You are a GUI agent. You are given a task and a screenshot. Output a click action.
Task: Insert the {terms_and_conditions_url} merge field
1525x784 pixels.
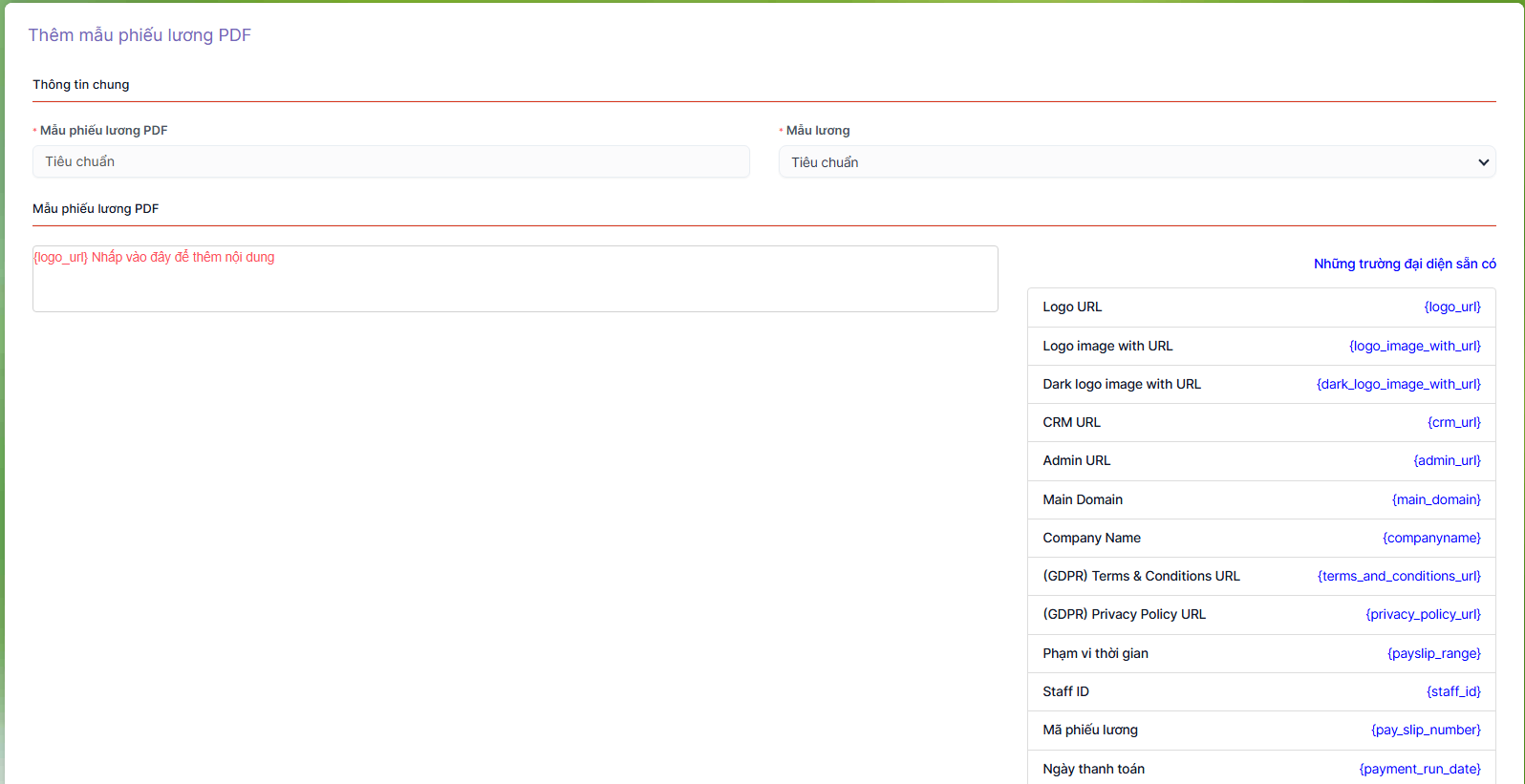point(1398,576)
